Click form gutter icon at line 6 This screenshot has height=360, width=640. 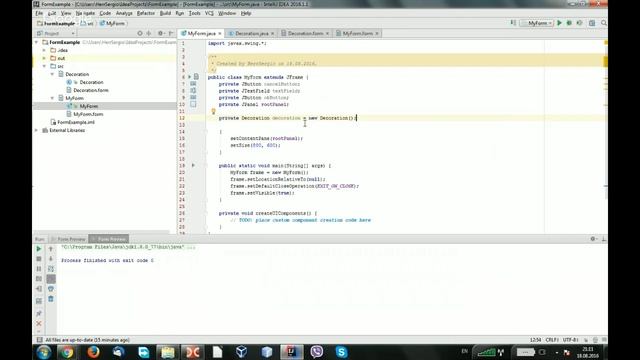(x=196, y=77)
